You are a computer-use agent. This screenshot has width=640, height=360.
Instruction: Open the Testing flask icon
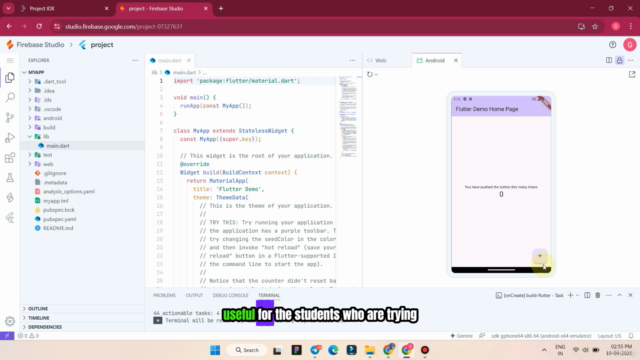click(10, 178)
